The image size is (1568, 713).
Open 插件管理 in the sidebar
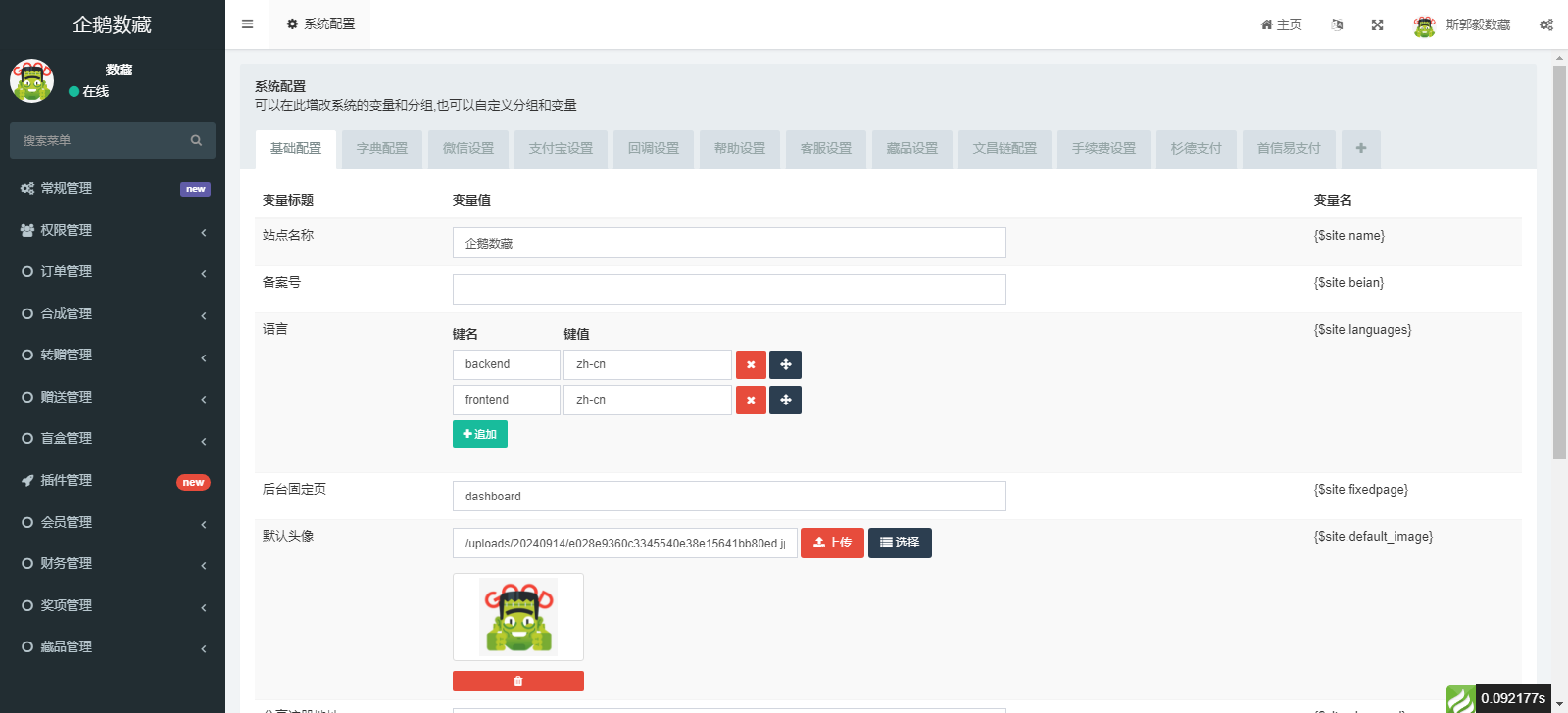pyautogui.click(x=113, y=480)
